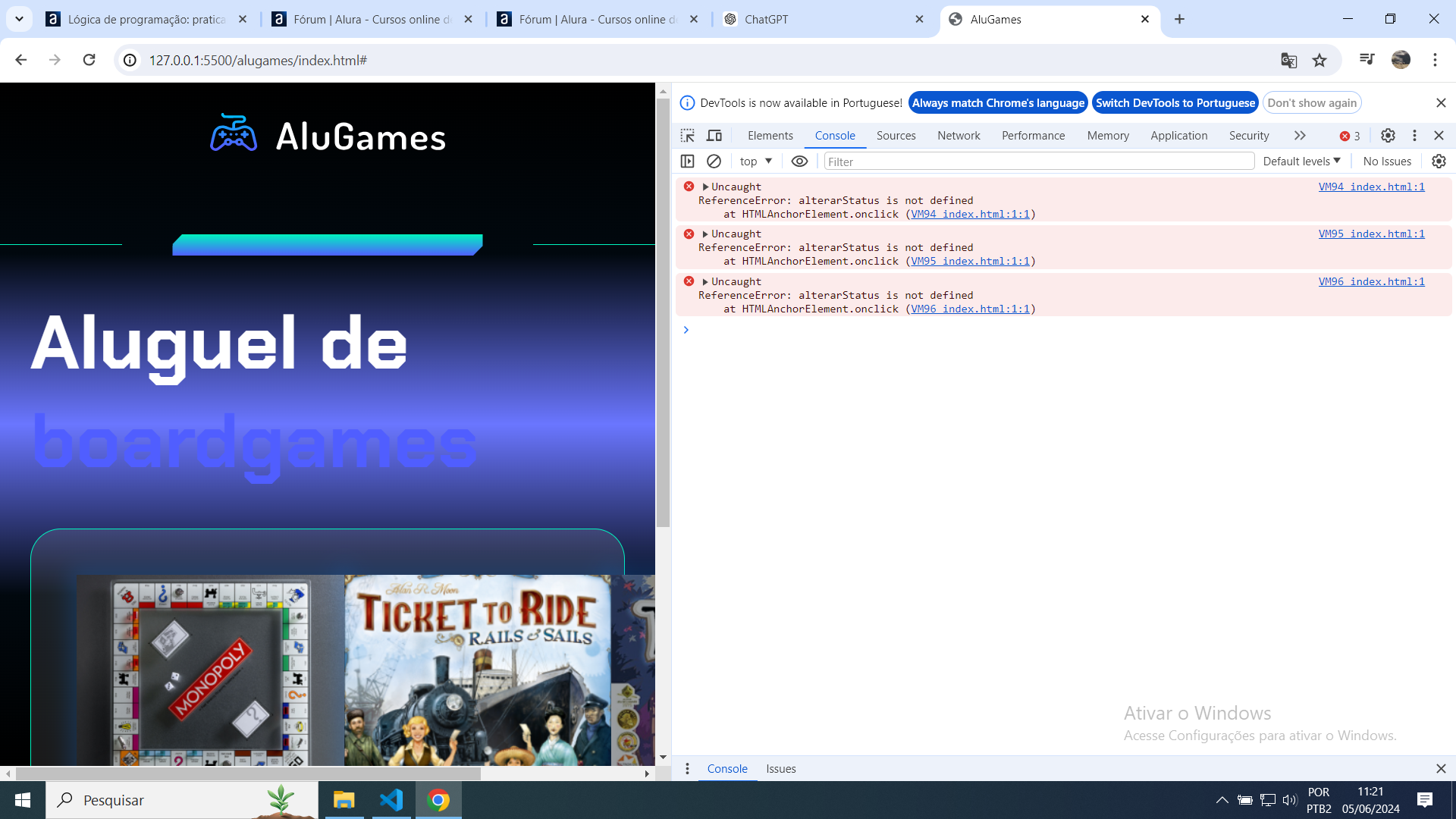
Task: Show more DevTools tabs chevron
Action: (1300, 136)
